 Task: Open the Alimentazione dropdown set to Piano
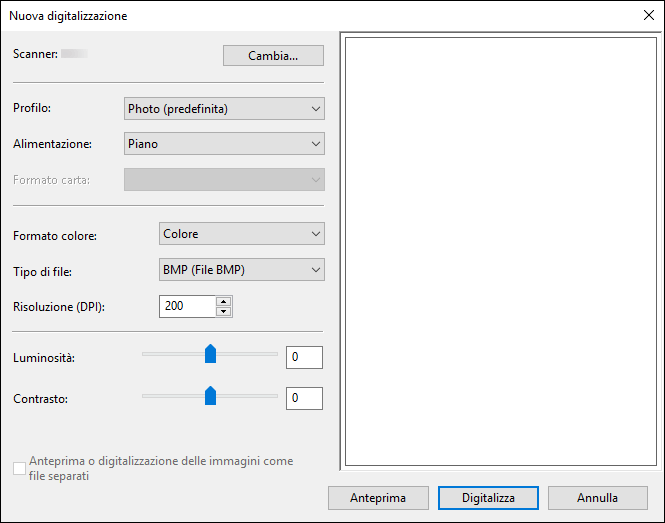tap(224, 144)
